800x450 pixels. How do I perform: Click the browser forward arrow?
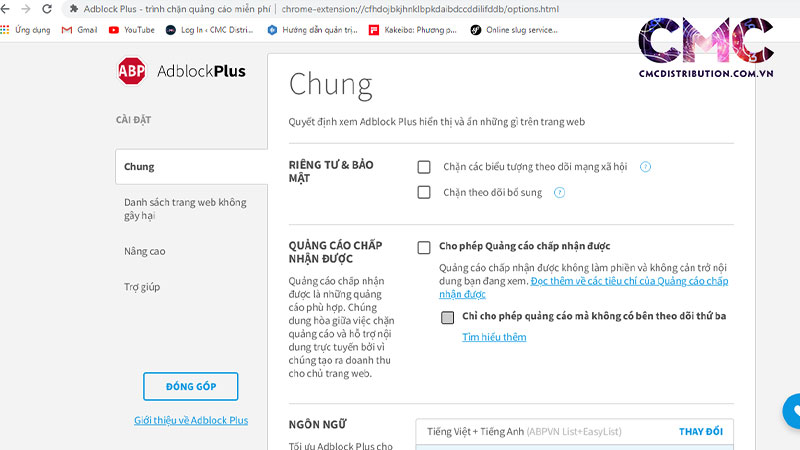[x=26, y=9]
